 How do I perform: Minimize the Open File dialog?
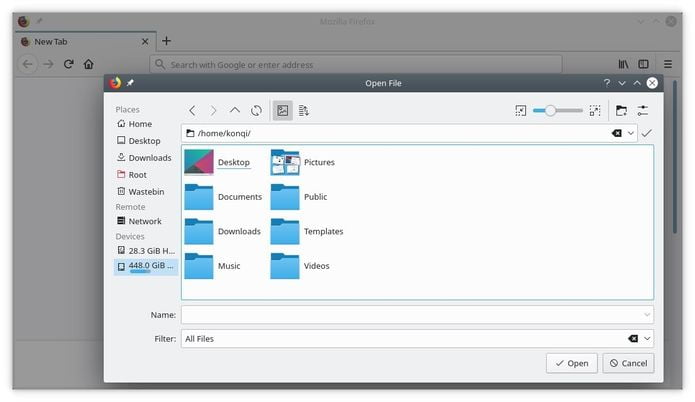pos(622,83)
